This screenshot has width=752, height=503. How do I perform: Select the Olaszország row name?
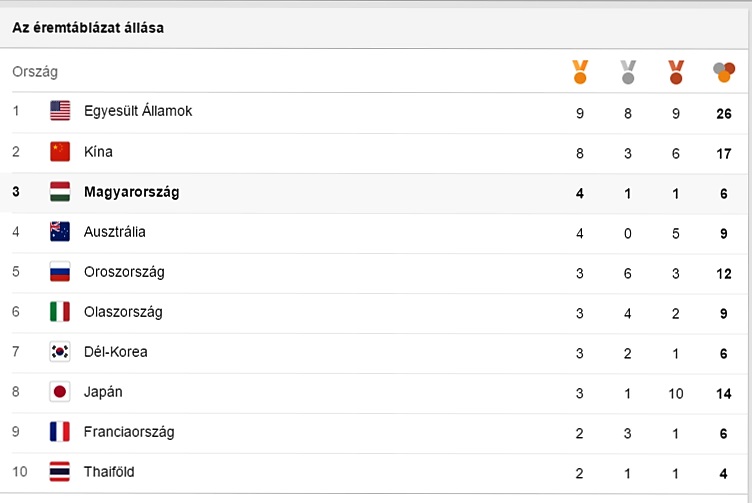point(123,312)
